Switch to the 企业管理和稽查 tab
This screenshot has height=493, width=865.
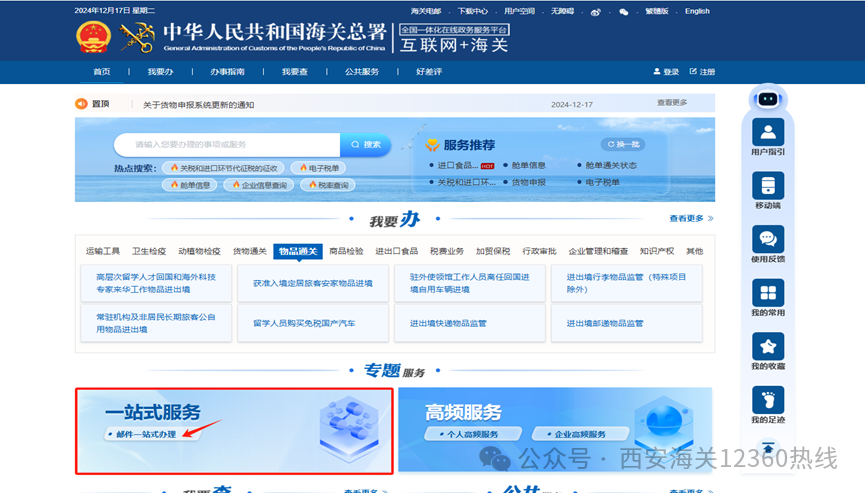pyautogui.click(x=599, y=251)
